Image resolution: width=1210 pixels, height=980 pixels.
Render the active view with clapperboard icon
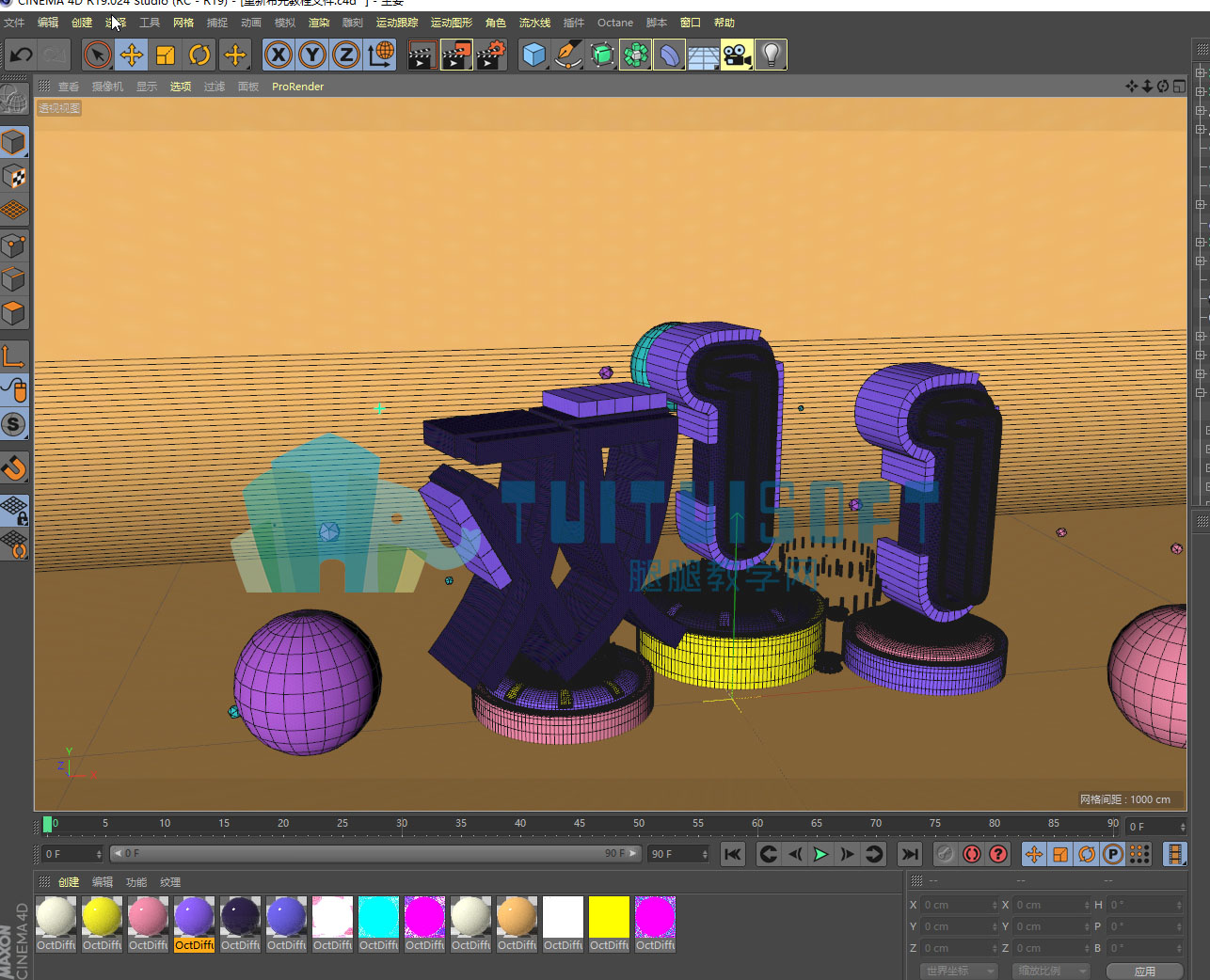422,55
